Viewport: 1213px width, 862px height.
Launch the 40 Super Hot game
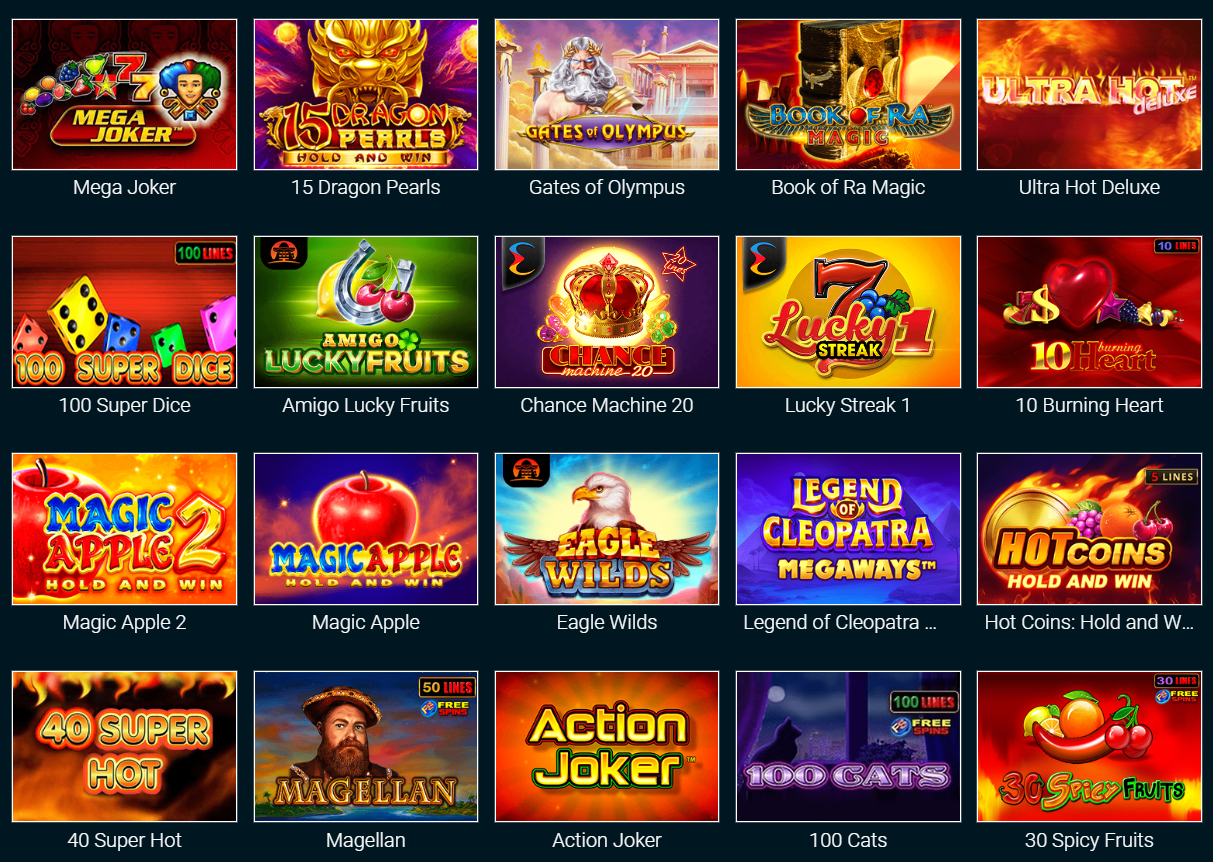coord(125,746)
